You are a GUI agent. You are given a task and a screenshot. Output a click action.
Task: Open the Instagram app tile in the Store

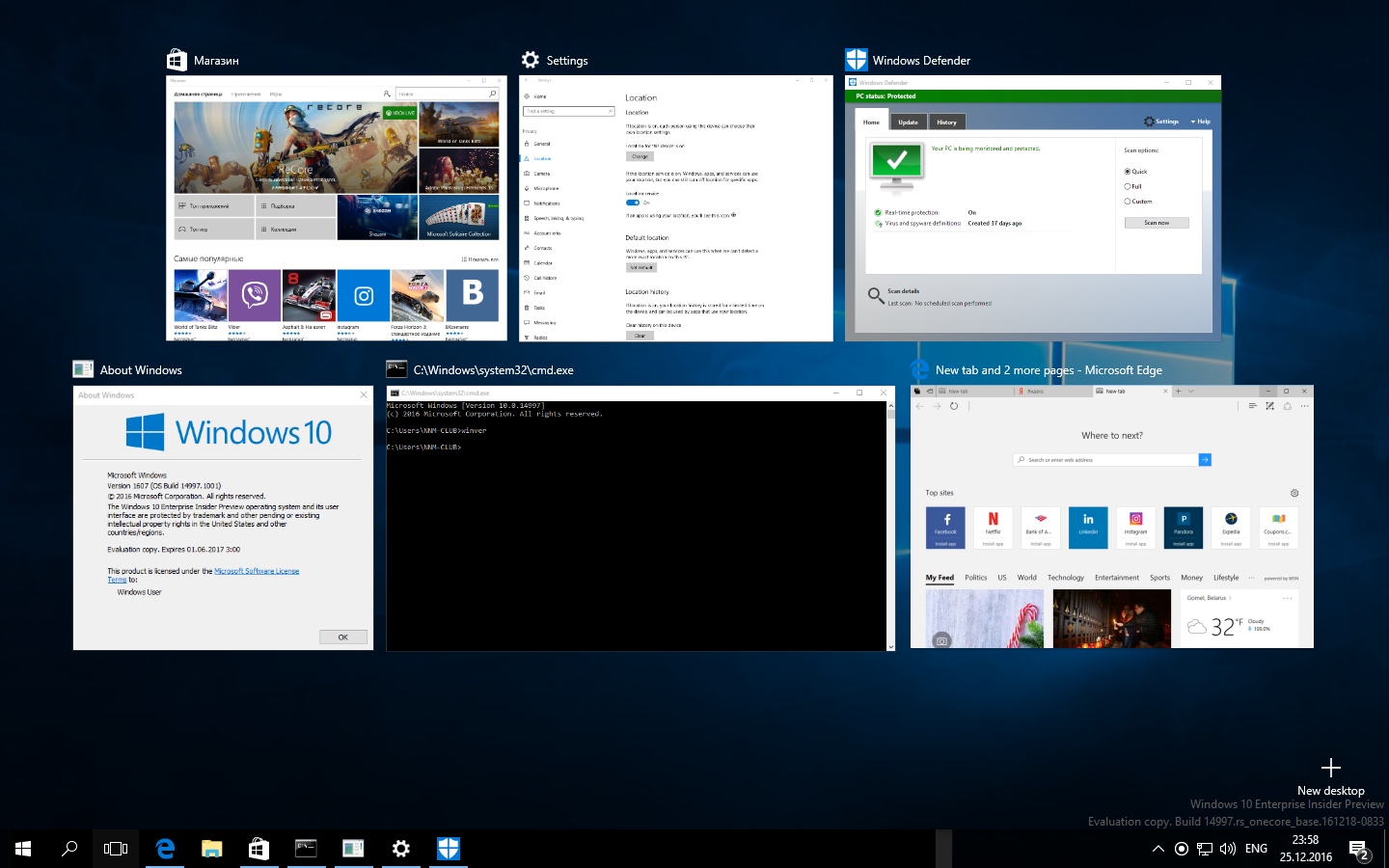(x=363, y=303)
